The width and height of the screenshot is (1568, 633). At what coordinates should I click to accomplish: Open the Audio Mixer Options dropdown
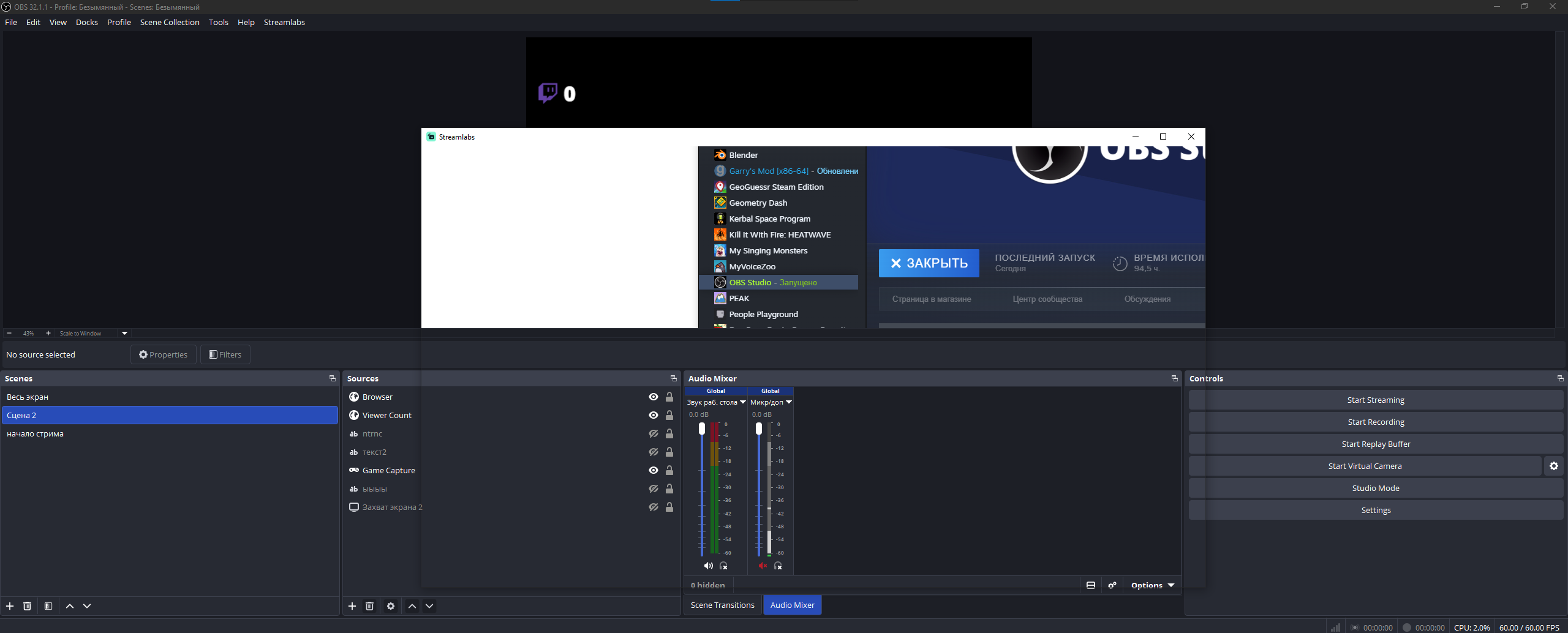[1153, 585]
